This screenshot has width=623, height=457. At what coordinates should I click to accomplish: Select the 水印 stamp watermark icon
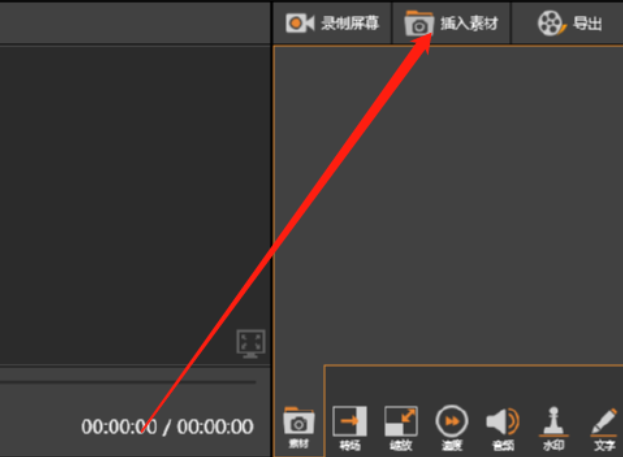(553, 428)
